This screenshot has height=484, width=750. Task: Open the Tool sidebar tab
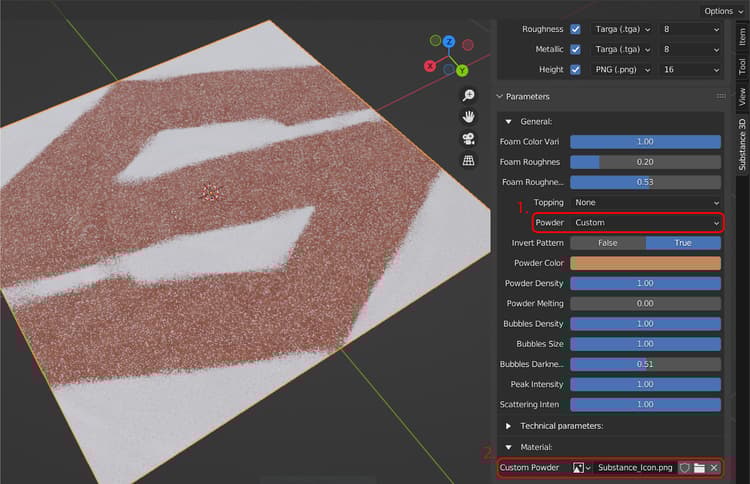point(742,66)
